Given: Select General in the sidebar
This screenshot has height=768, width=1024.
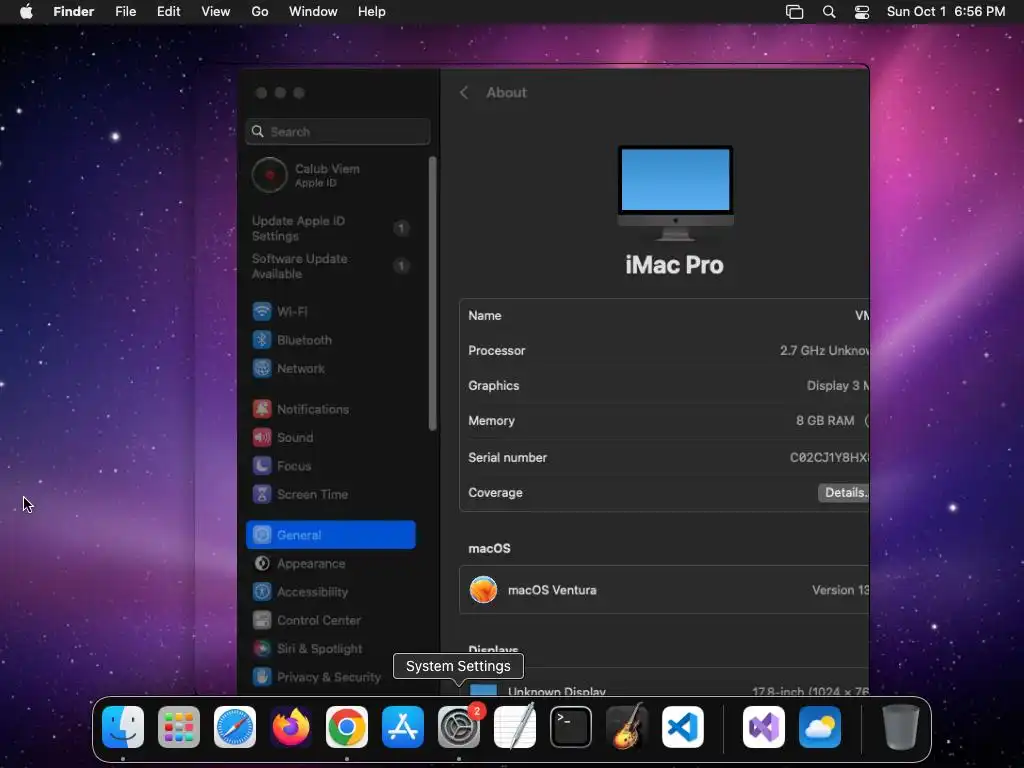Looking at the screenshot, I should click(x=331, y=535).
